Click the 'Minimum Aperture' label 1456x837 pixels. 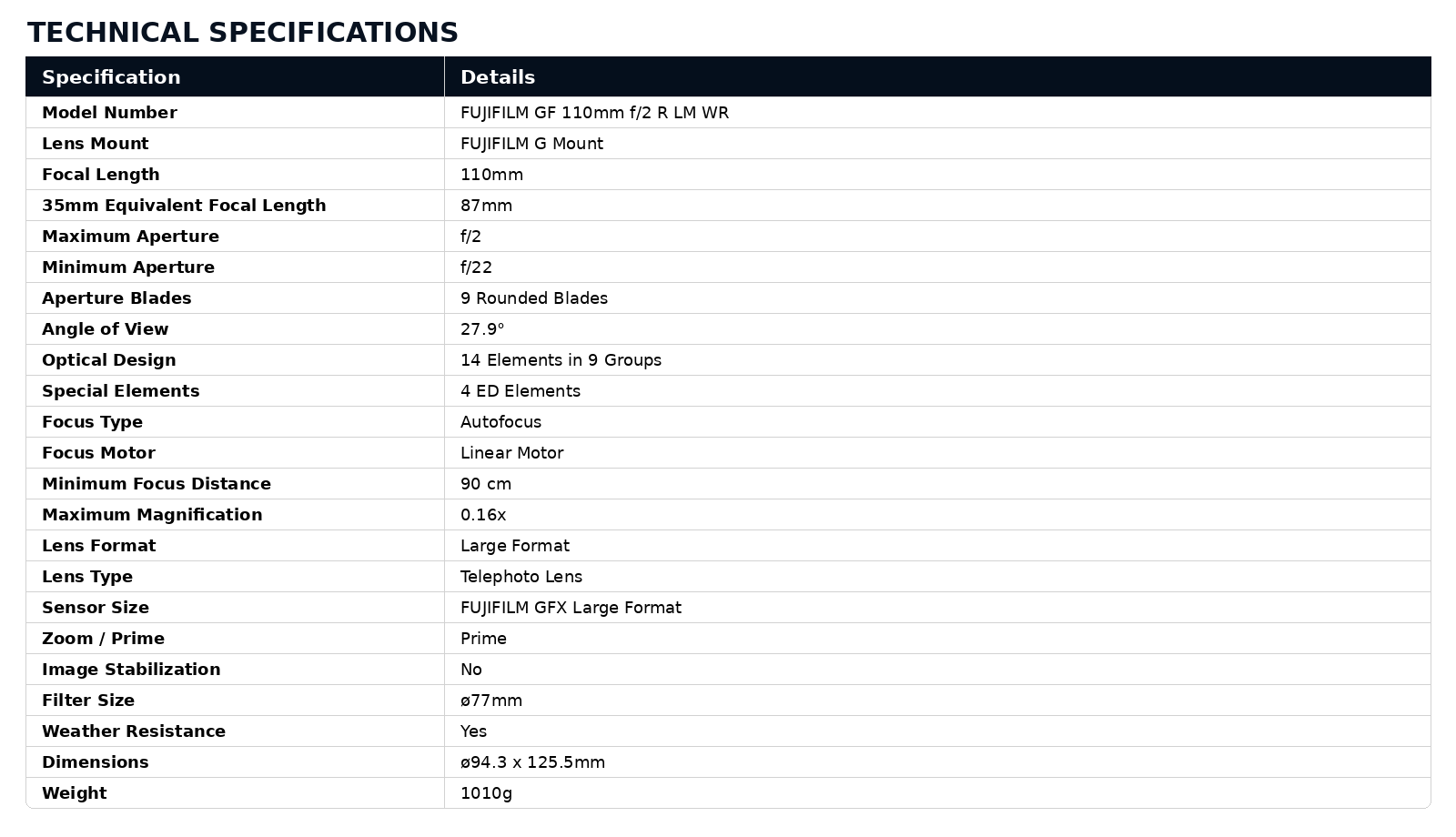click(x=128, y=267)
